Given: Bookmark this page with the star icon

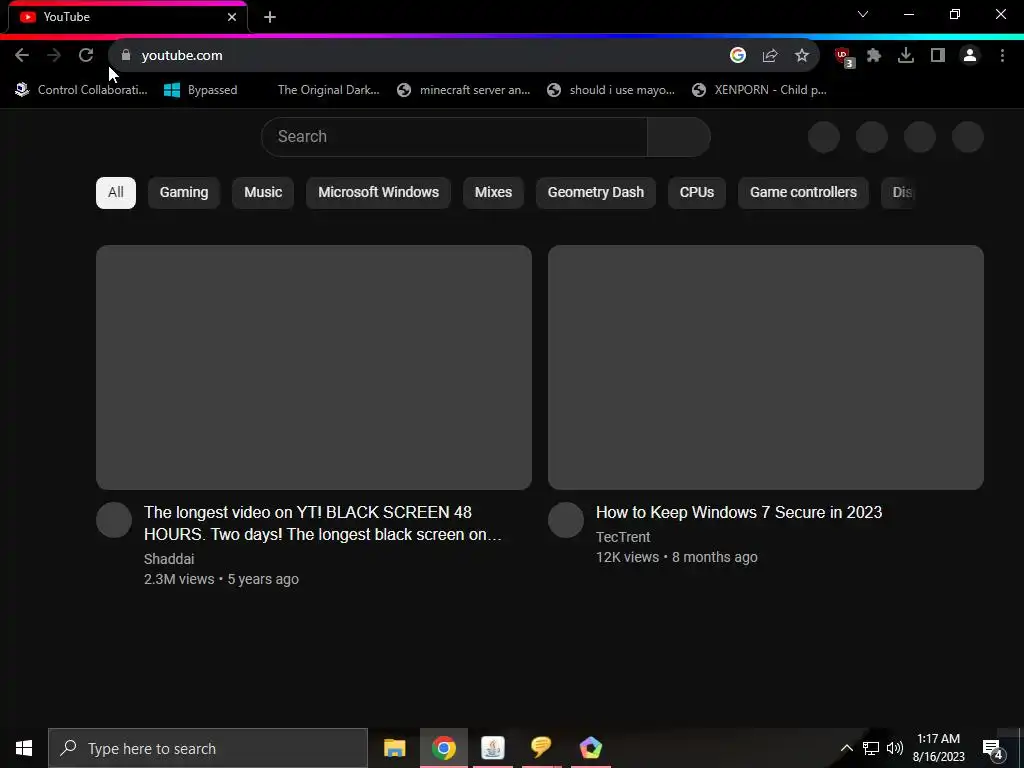Looking at the screenshot, I should tap(802, 56).
